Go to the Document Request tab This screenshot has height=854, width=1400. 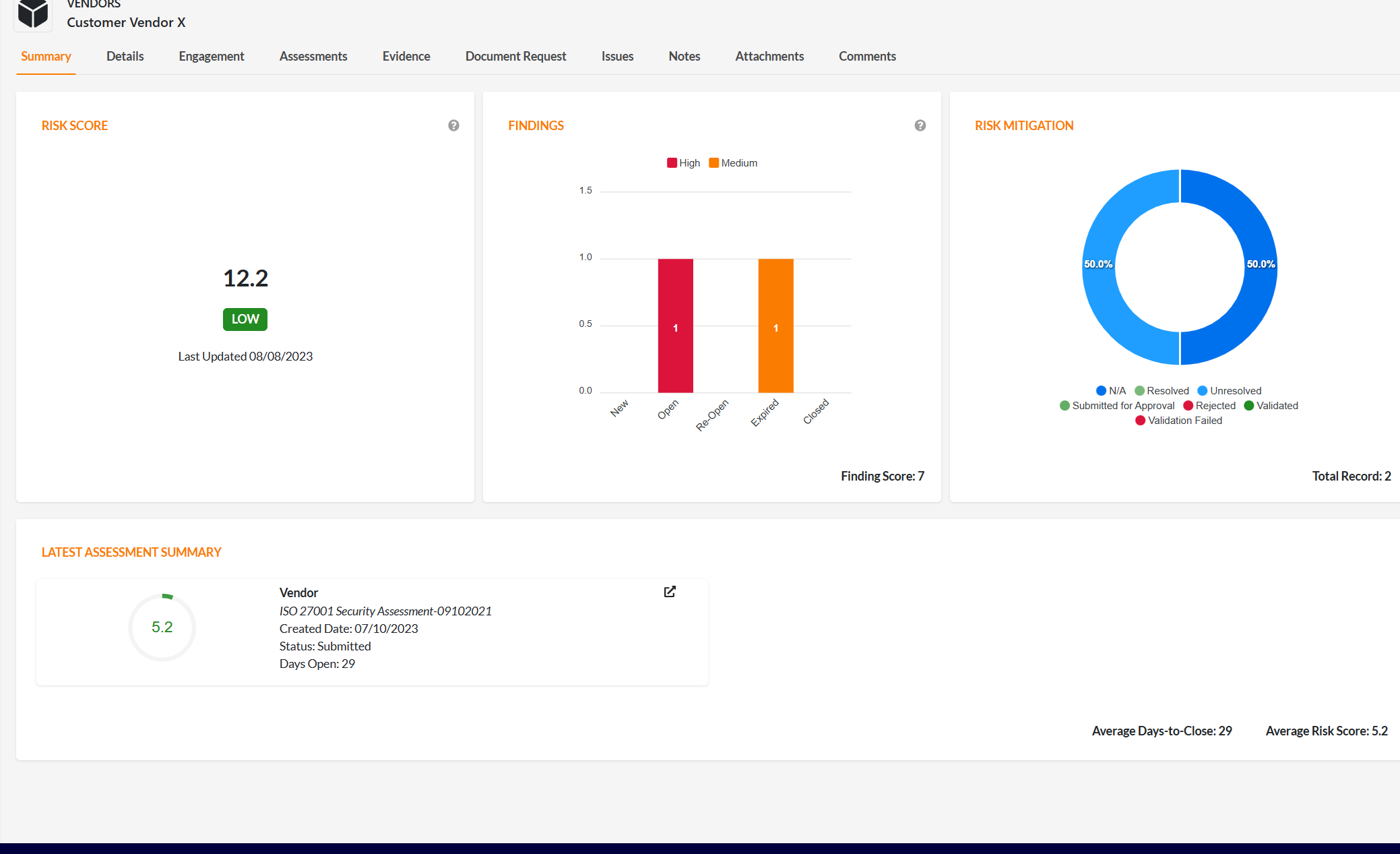pos(515,57)
